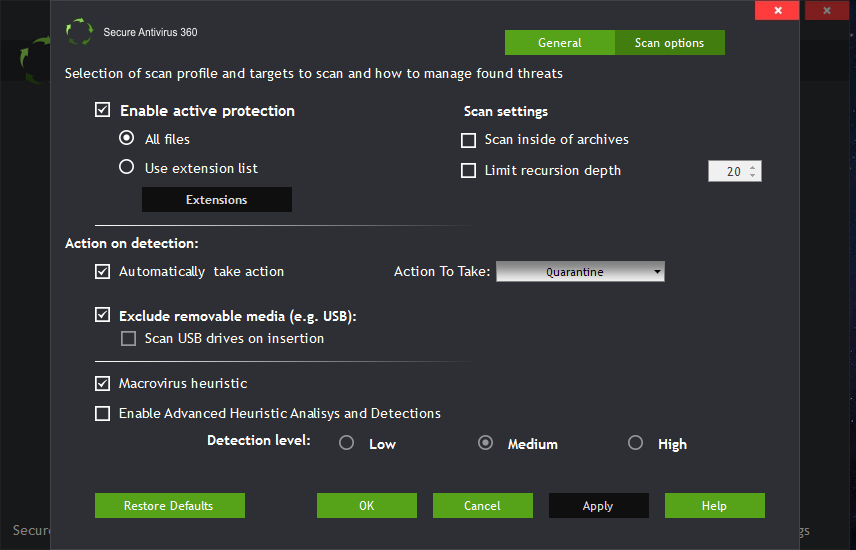This screenshot has width=856, height=550.
Task: Uncheck Automatically take action
Action: pos(103,271)
